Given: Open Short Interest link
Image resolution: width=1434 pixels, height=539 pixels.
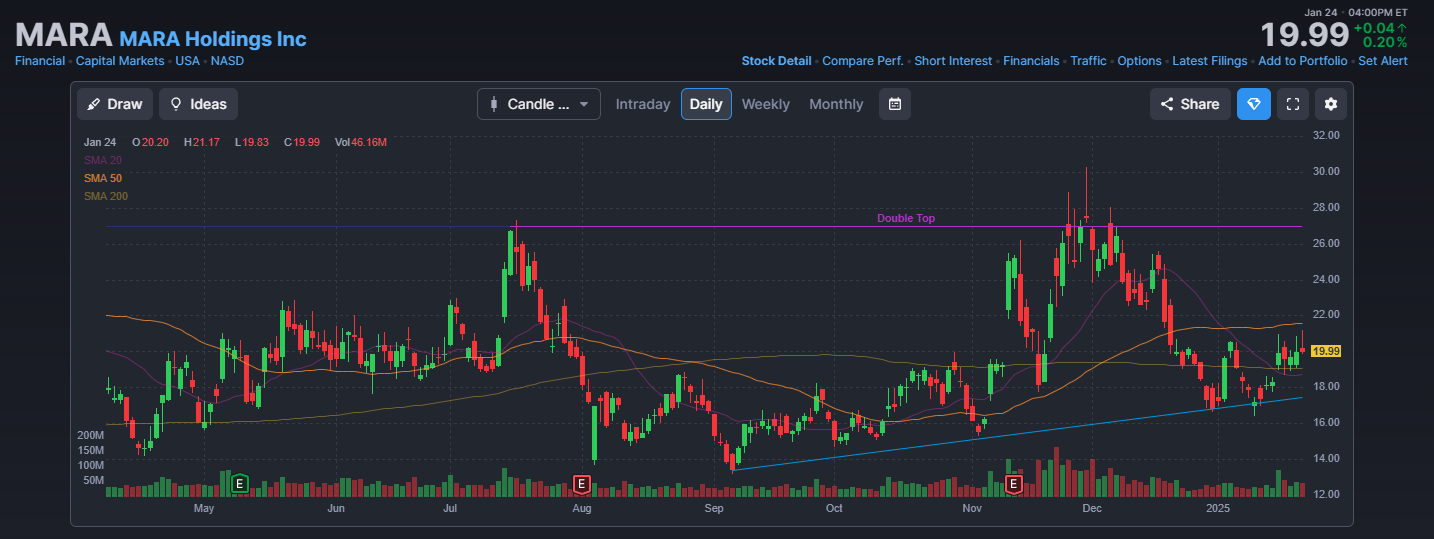Looking at the screenshot, I should (x=953, y=61).
